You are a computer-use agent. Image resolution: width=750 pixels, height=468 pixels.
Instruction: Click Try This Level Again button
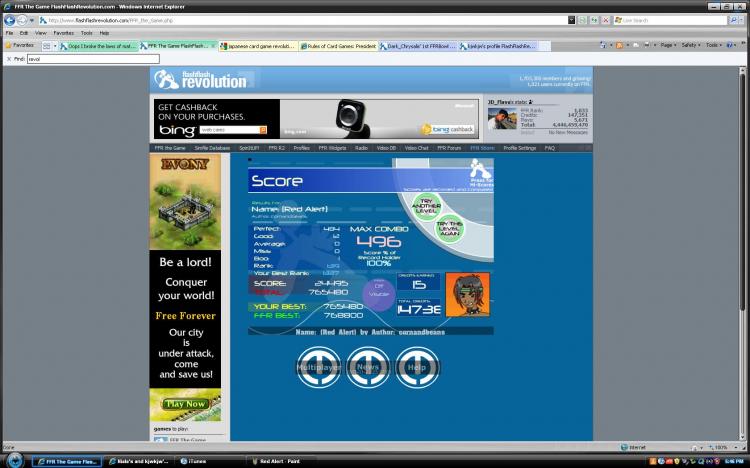coord(450,228)
